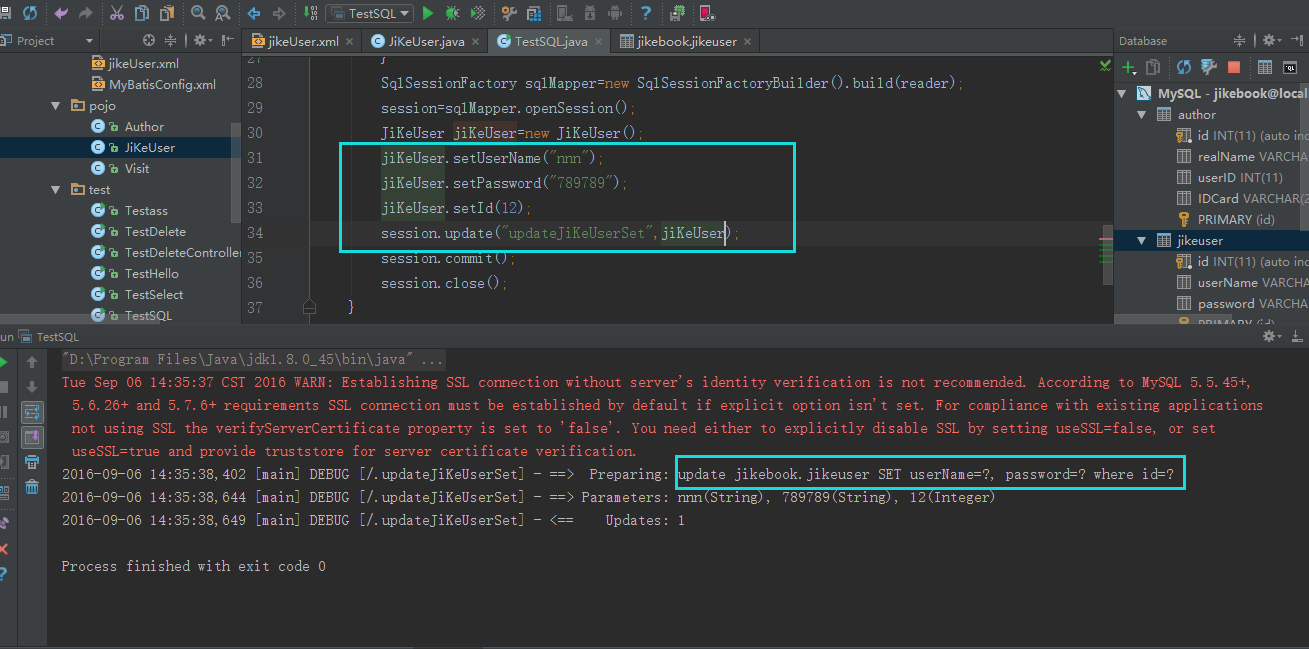This screenshot has height=649, width=1309.
Task: Close the jikeUser.xml tab
Action: click(x=351, y=42)
